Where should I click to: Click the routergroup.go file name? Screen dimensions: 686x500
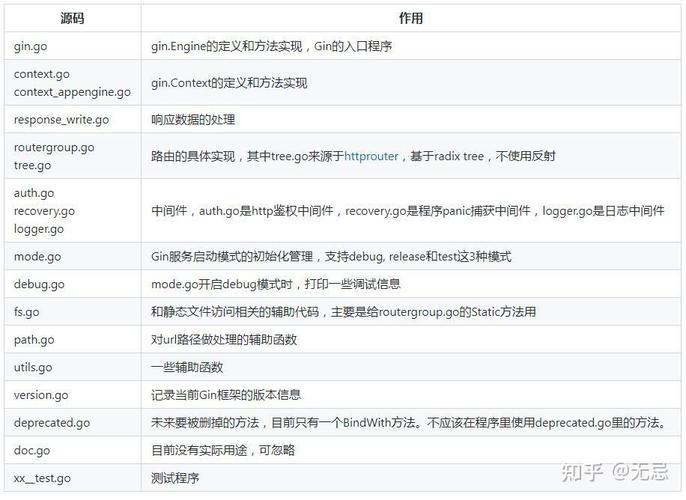click(x=54, y=147)
